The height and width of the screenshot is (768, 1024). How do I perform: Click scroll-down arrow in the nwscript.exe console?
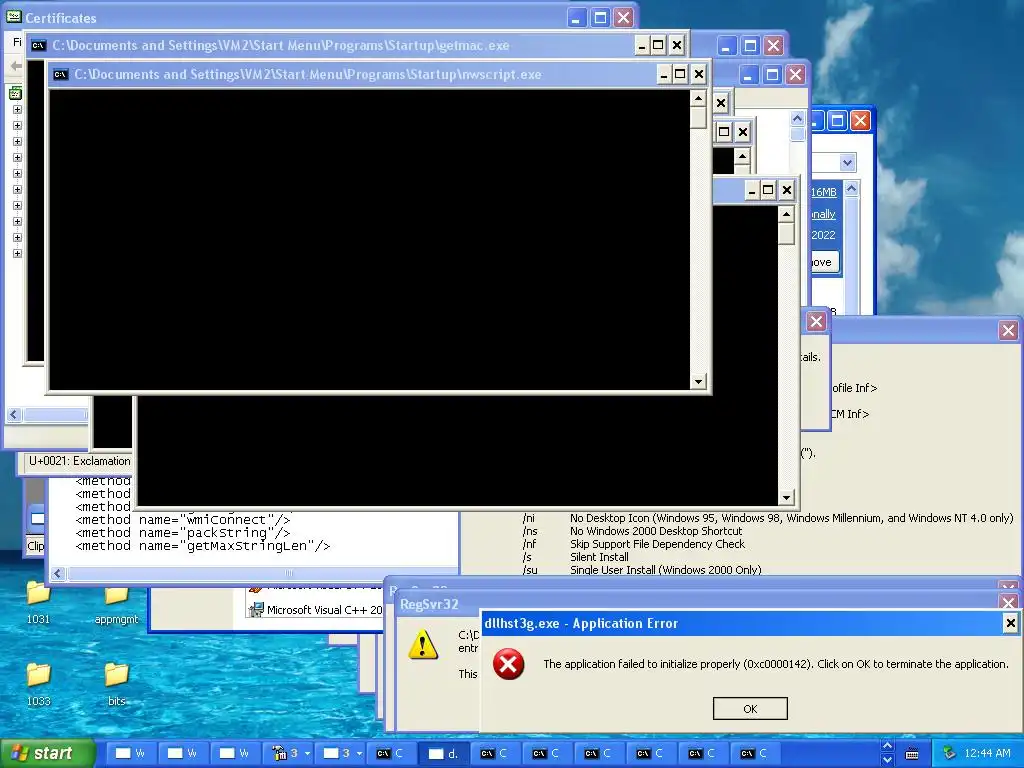[698, 381]
